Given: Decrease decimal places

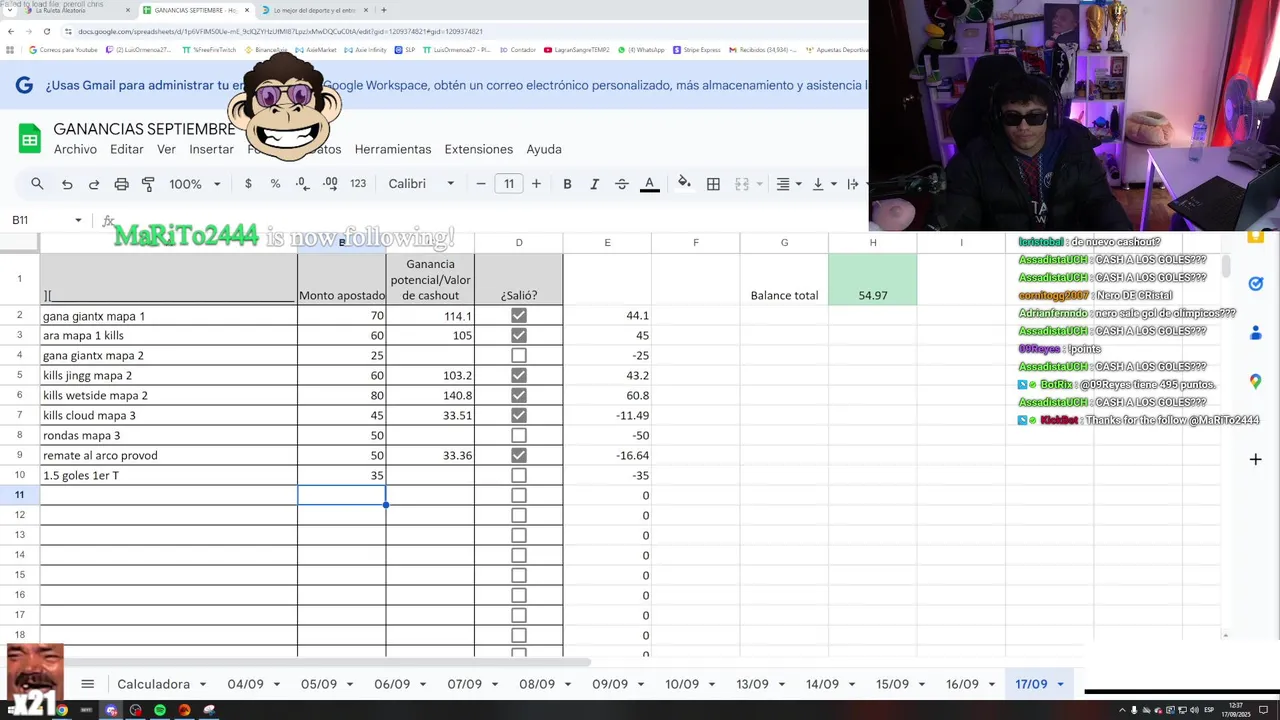Looking at the screenshot, I should [x=302, y=184].
